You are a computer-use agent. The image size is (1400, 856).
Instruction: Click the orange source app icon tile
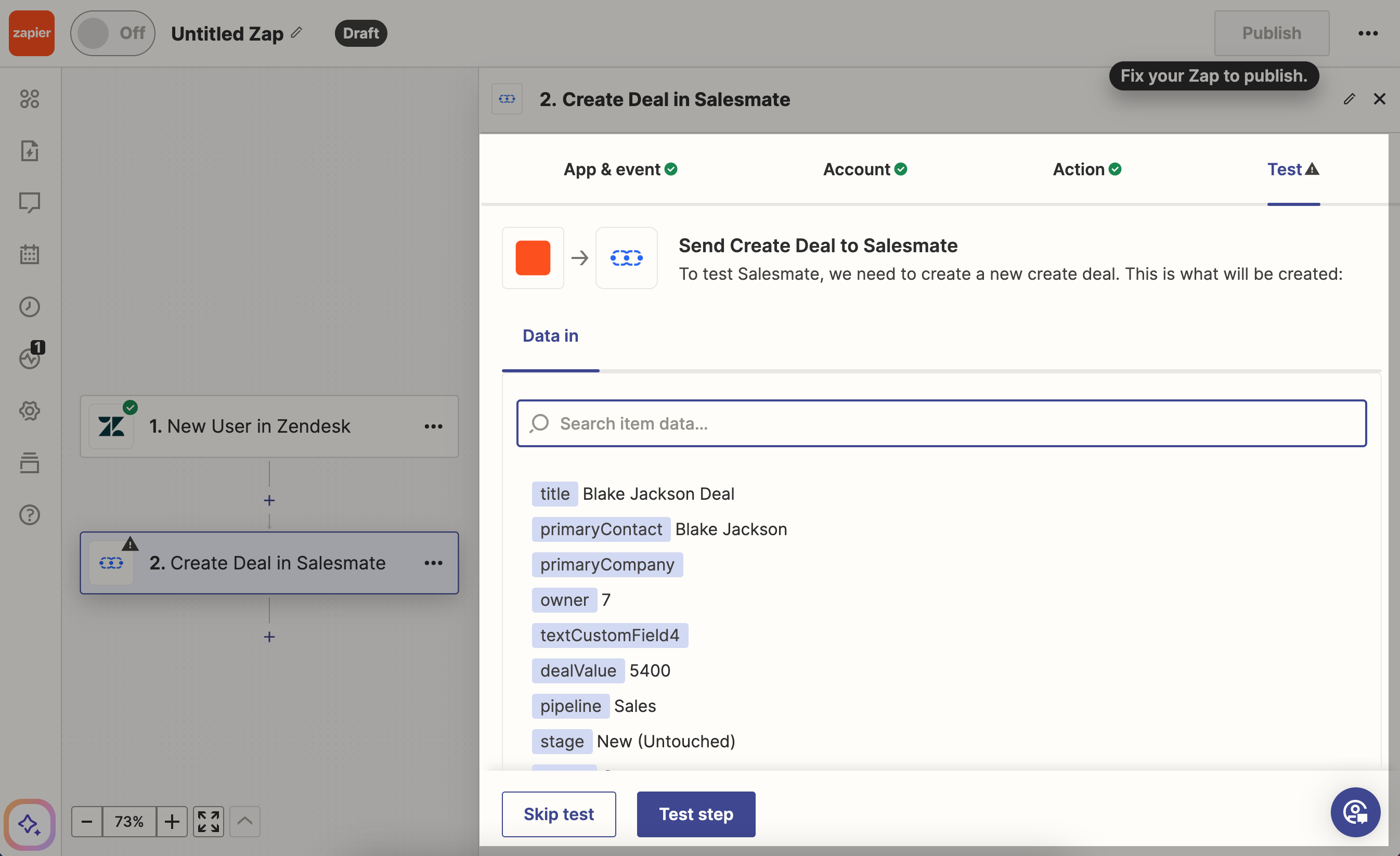533,258
